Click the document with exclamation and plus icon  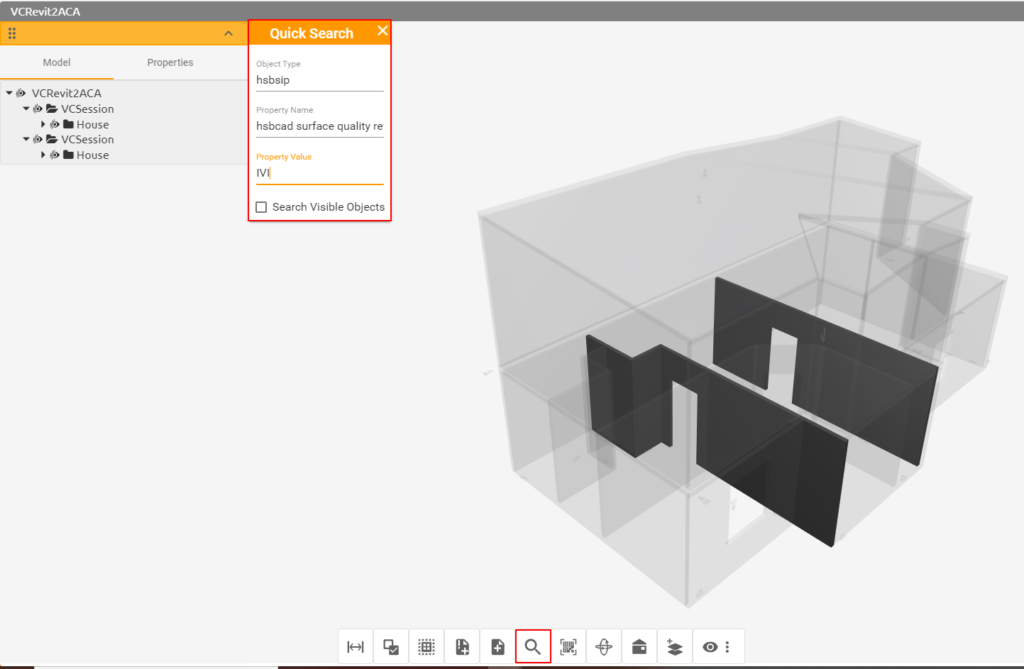pos(462,647)
